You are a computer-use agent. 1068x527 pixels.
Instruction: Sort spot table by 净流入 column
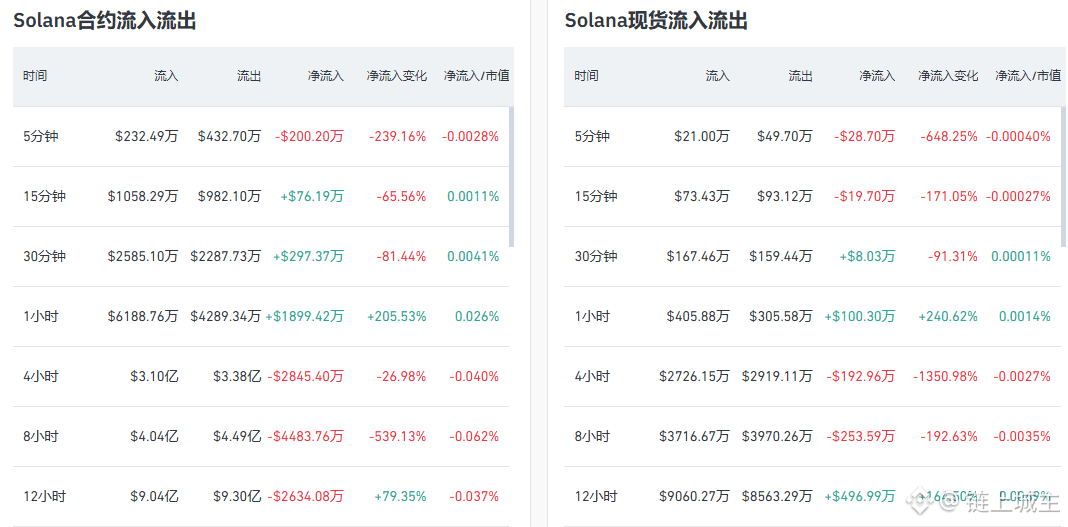[x=877, y=76]
